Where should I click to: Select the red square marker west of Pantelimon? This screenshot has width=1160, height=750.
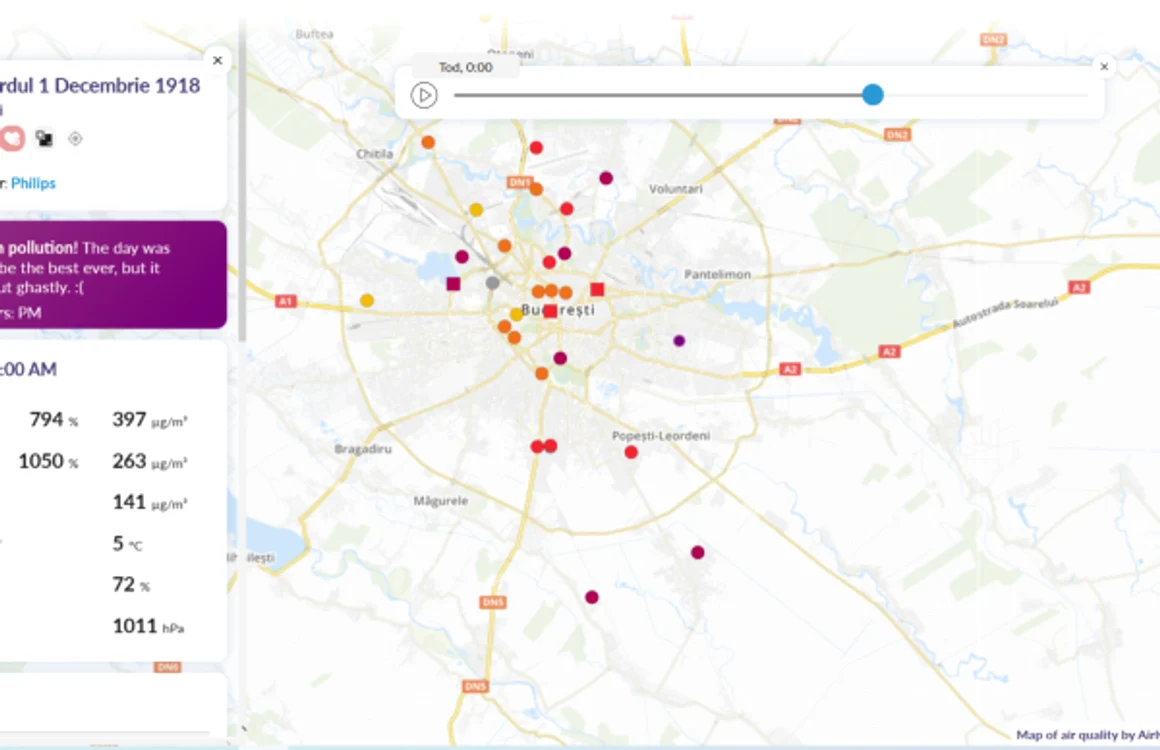click(x=597, y=289)
